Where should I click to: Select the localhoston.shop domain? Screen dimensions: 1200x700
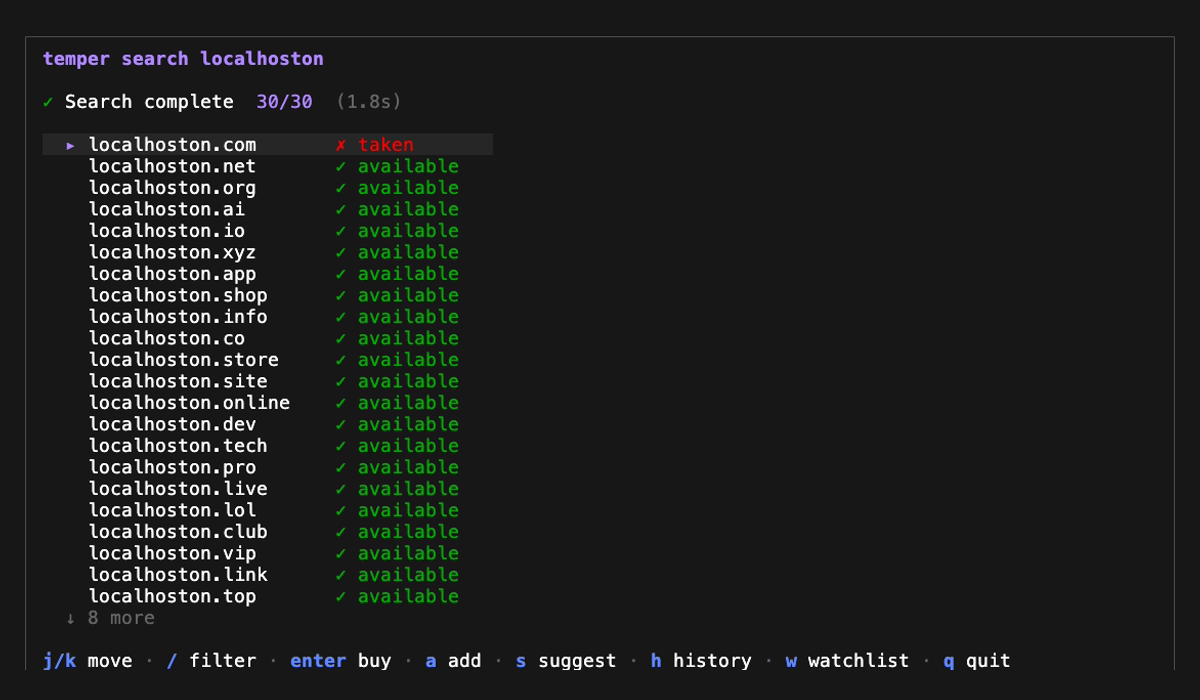178,295
